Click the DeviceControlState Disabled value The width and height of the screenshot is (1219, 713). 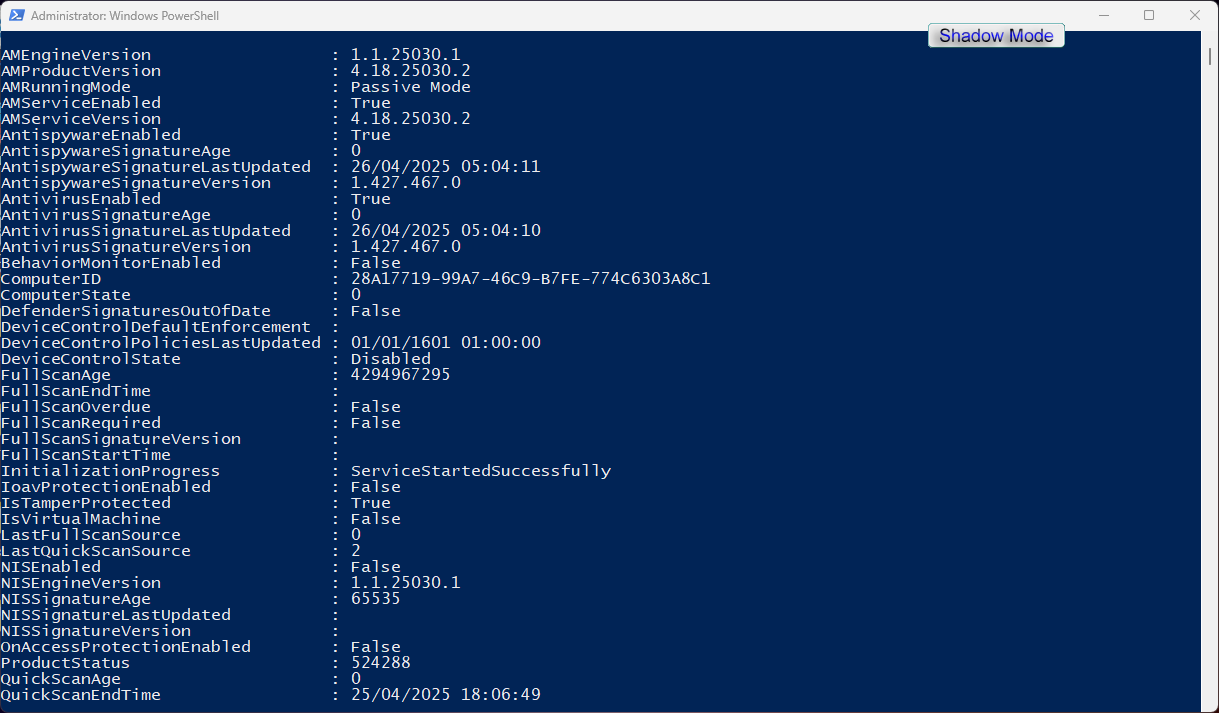(390, 359)
